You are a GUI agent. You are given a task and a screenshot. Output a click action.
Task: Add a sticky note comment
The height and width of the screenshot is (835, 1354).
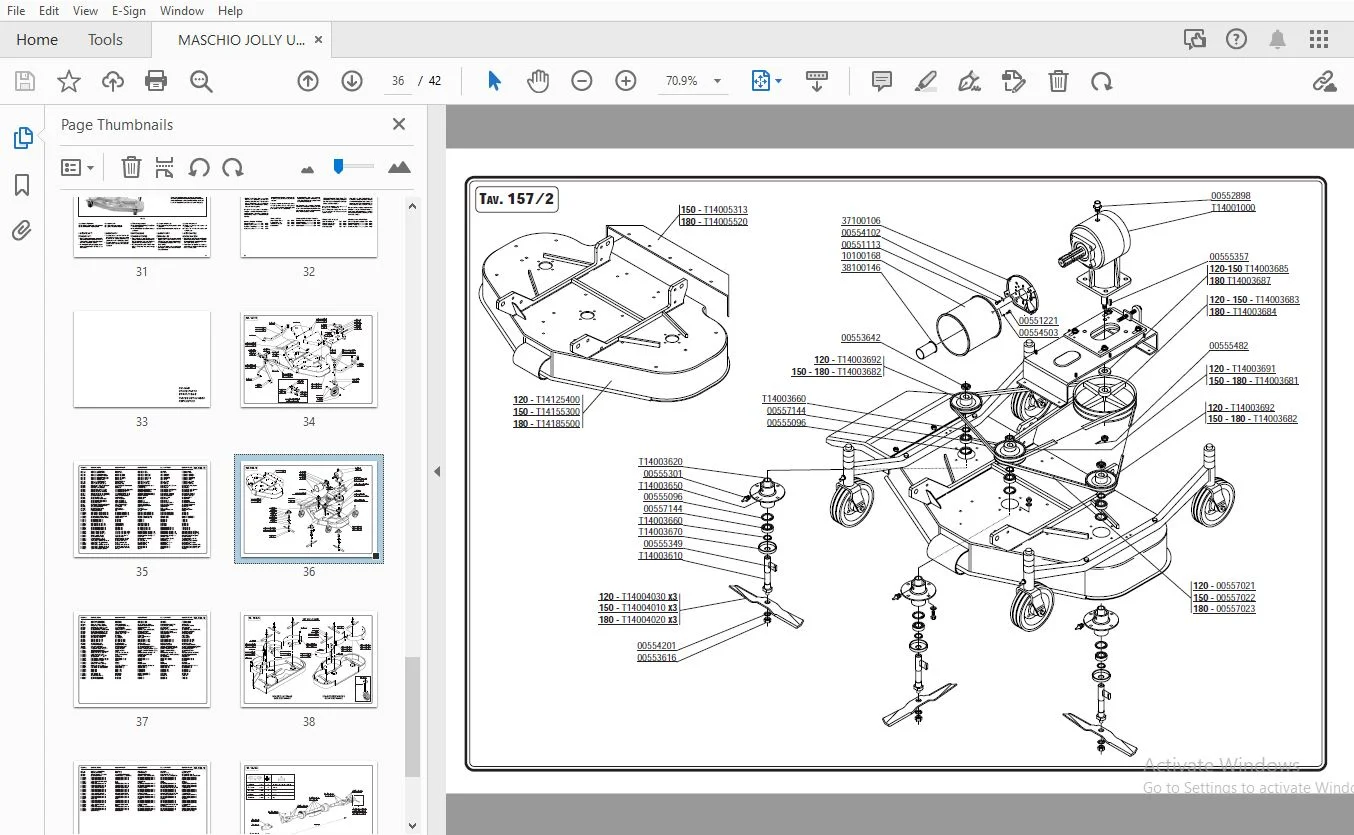click(x=882, y=81)
